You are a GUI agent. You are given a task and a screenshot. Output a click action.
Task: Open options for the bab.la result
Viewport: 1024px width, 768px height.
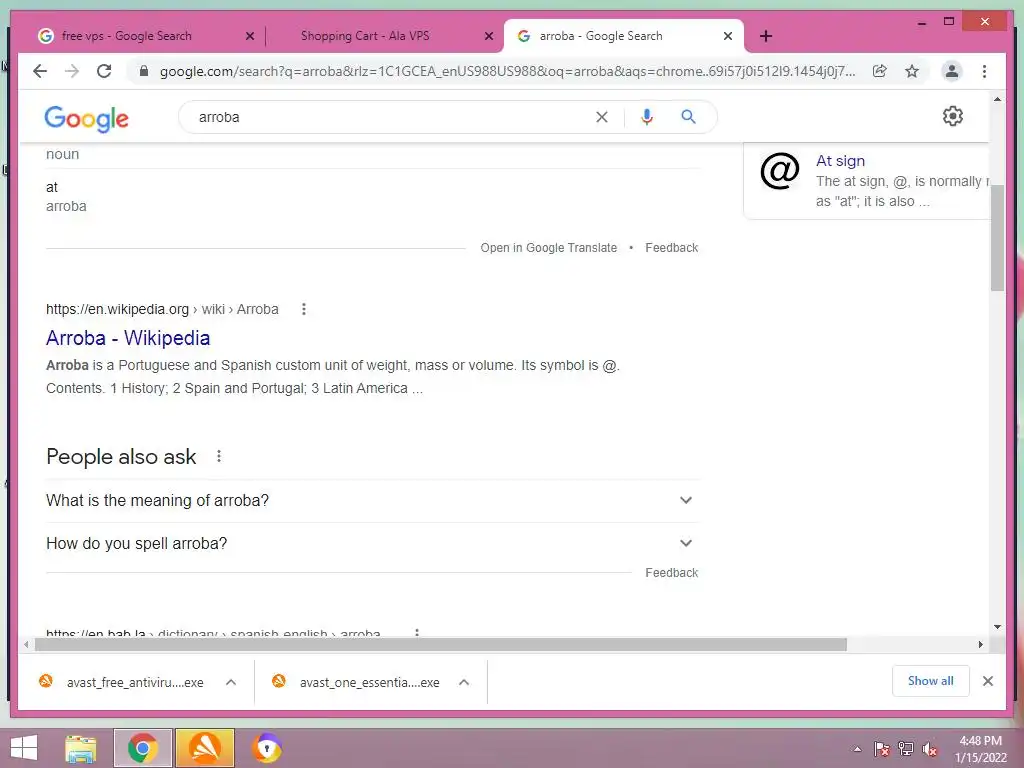[417, 632]
